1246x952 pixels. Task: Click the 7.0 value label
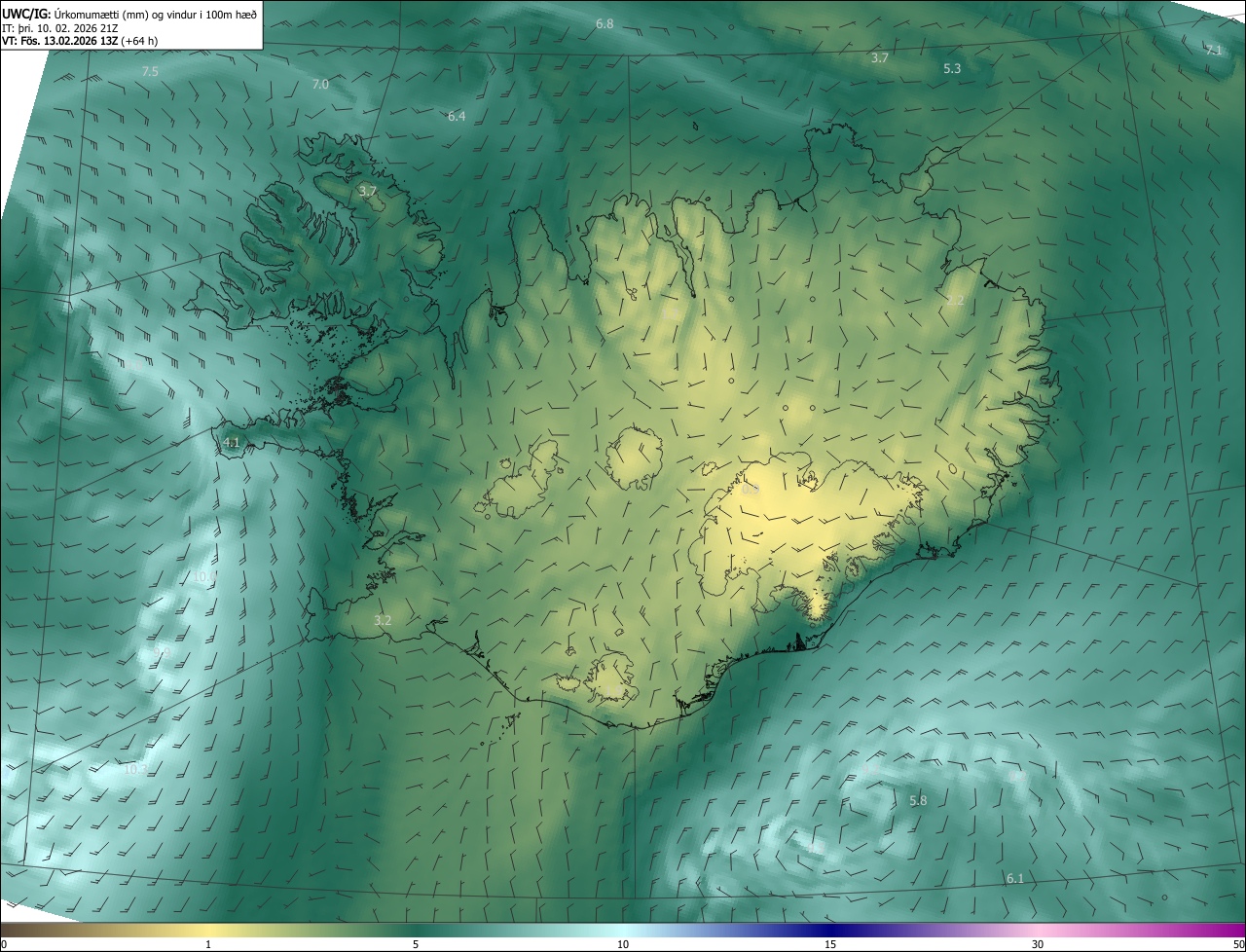[320, 85]
